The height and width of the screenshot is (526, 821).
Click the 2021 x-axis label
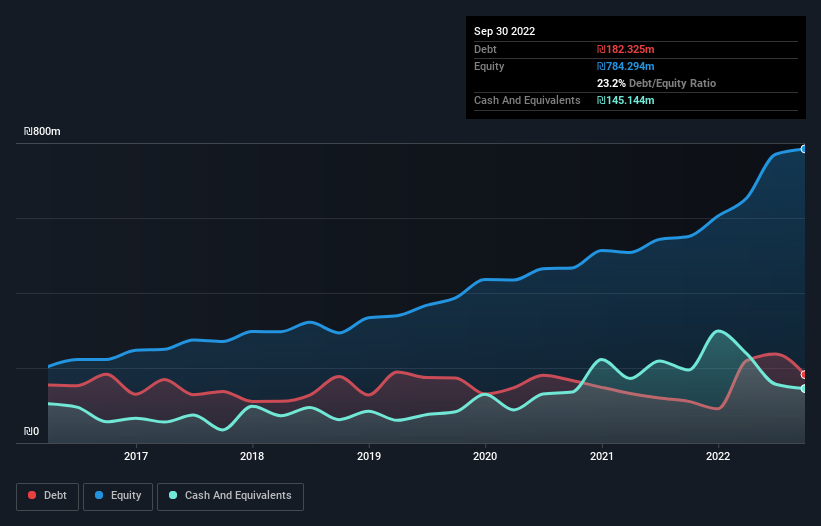602,456
